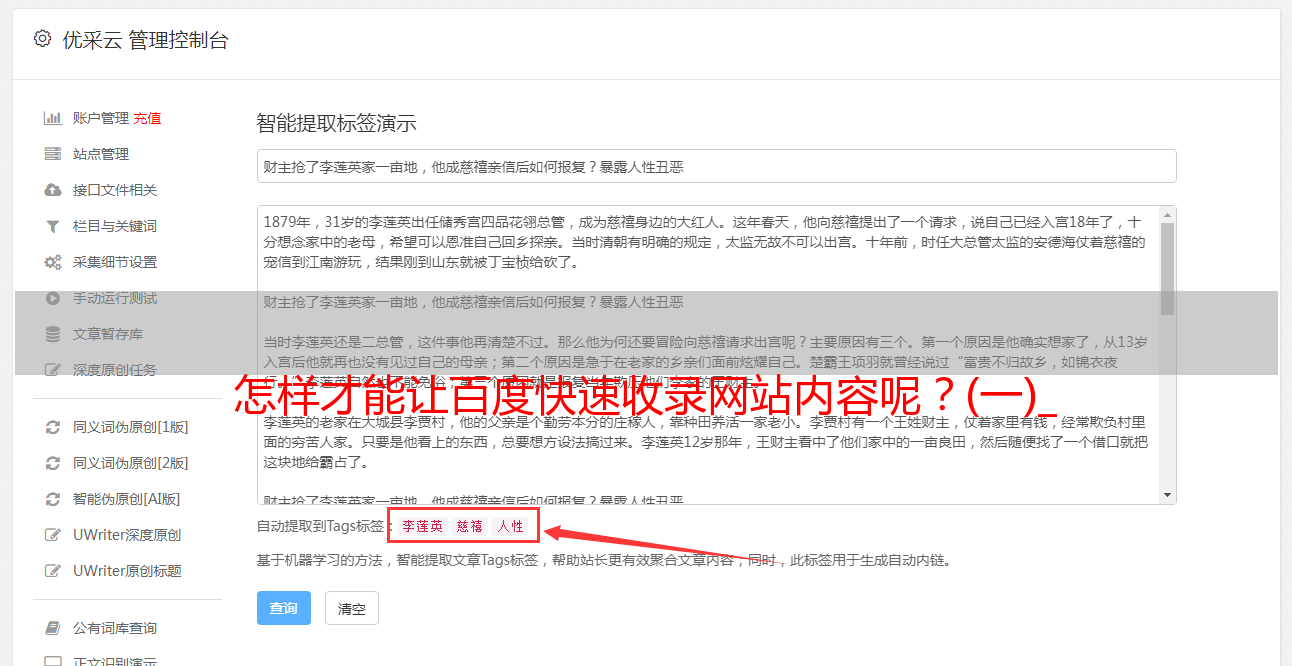This screenshot has height=666, width=1292.
Task: Click inside the article content textarea
Action: tap(708, 355)
